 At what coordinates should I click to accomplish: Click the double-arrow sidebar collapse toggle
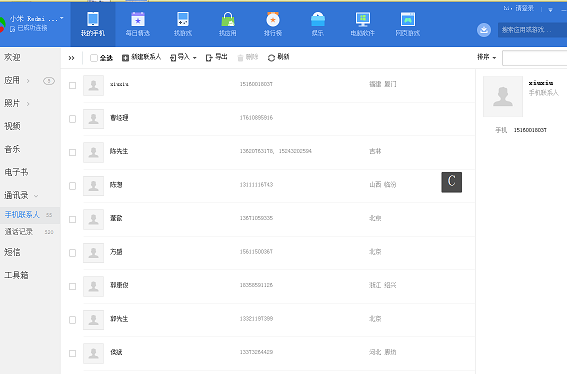coord(72,58)
